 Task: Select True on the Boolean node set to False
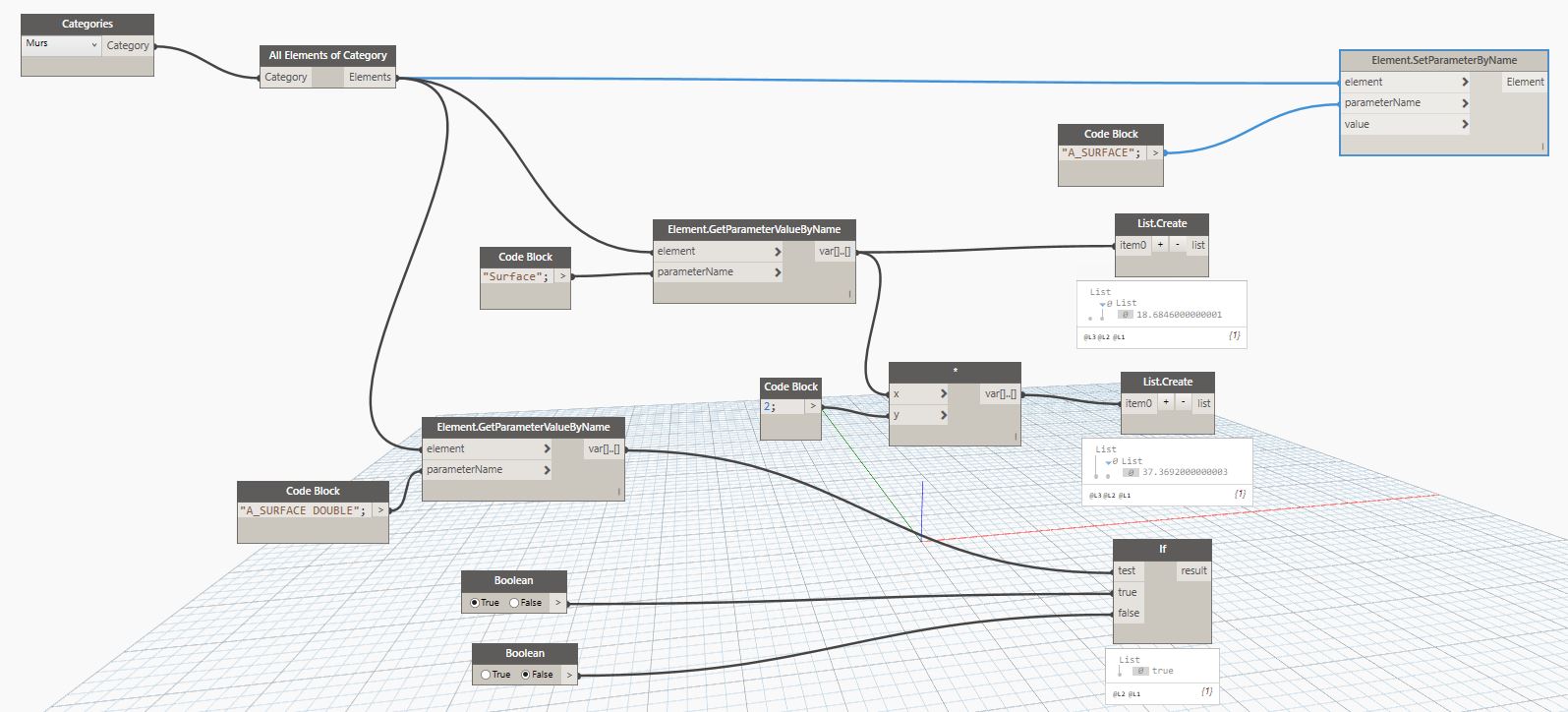pyautogui.click(x=486, y=675)
